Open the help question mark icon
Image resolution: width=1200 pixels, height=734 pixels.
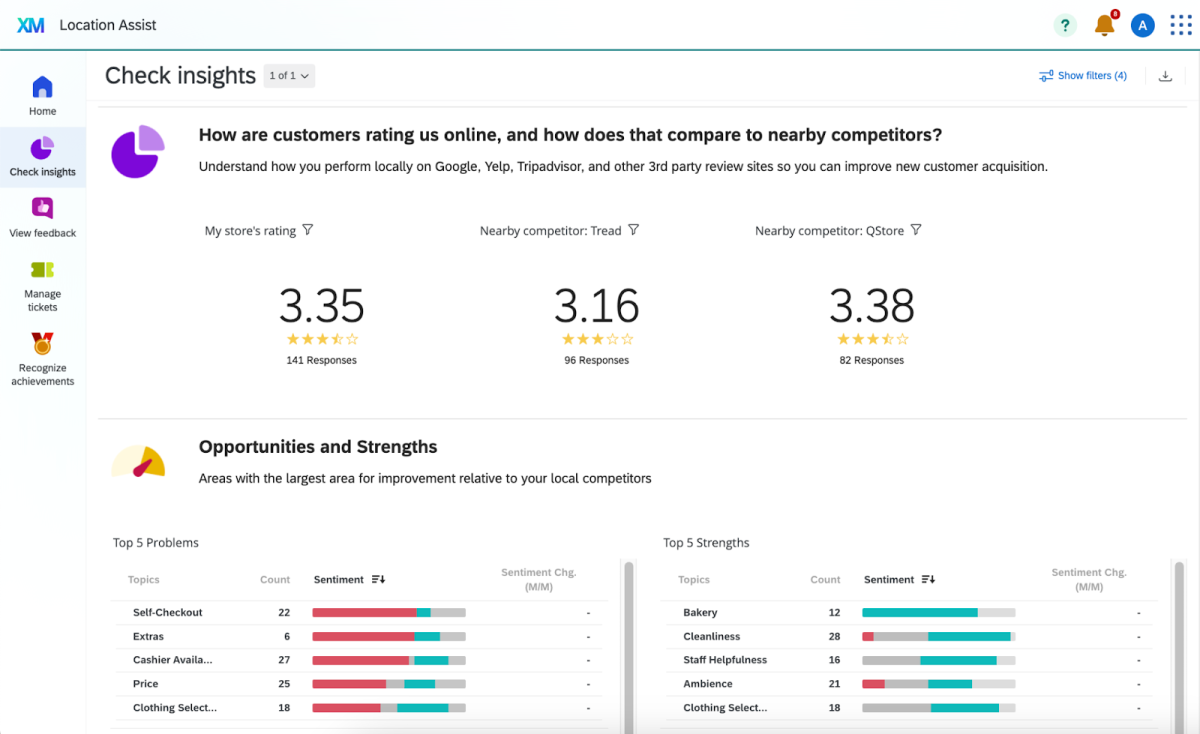pos(1065,25)
